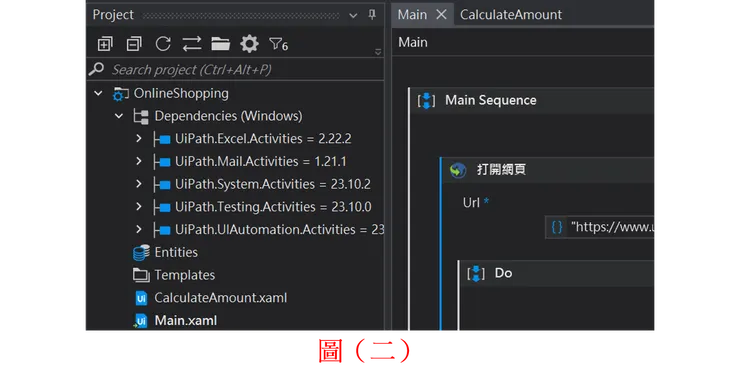Switch to the Main tab
This screenshot has width=740, height=381.
(x=412, y=15)
